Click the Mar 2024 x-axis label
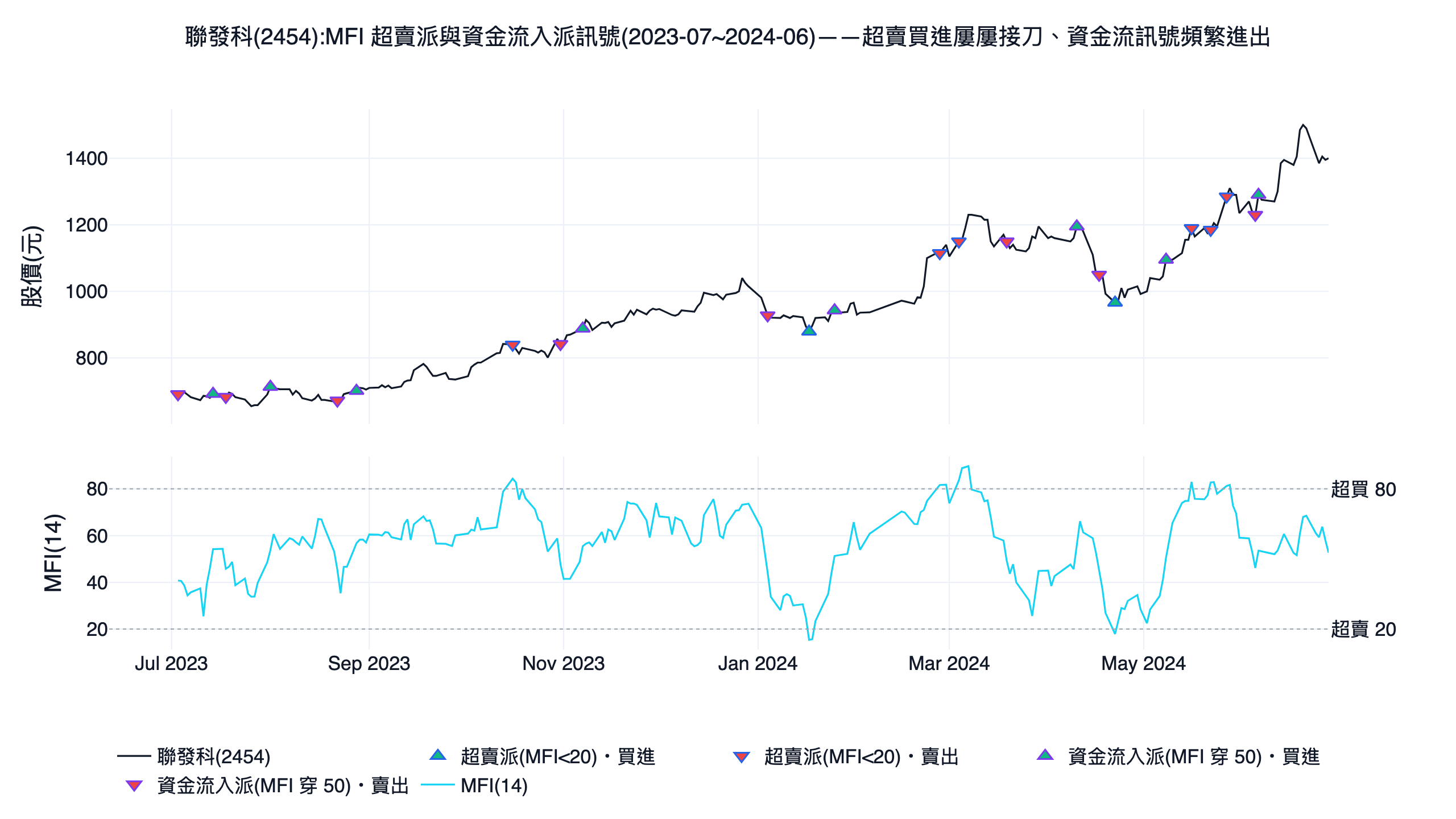The height and width of the screenshot is (819, 1456). [x=949, y=663]
